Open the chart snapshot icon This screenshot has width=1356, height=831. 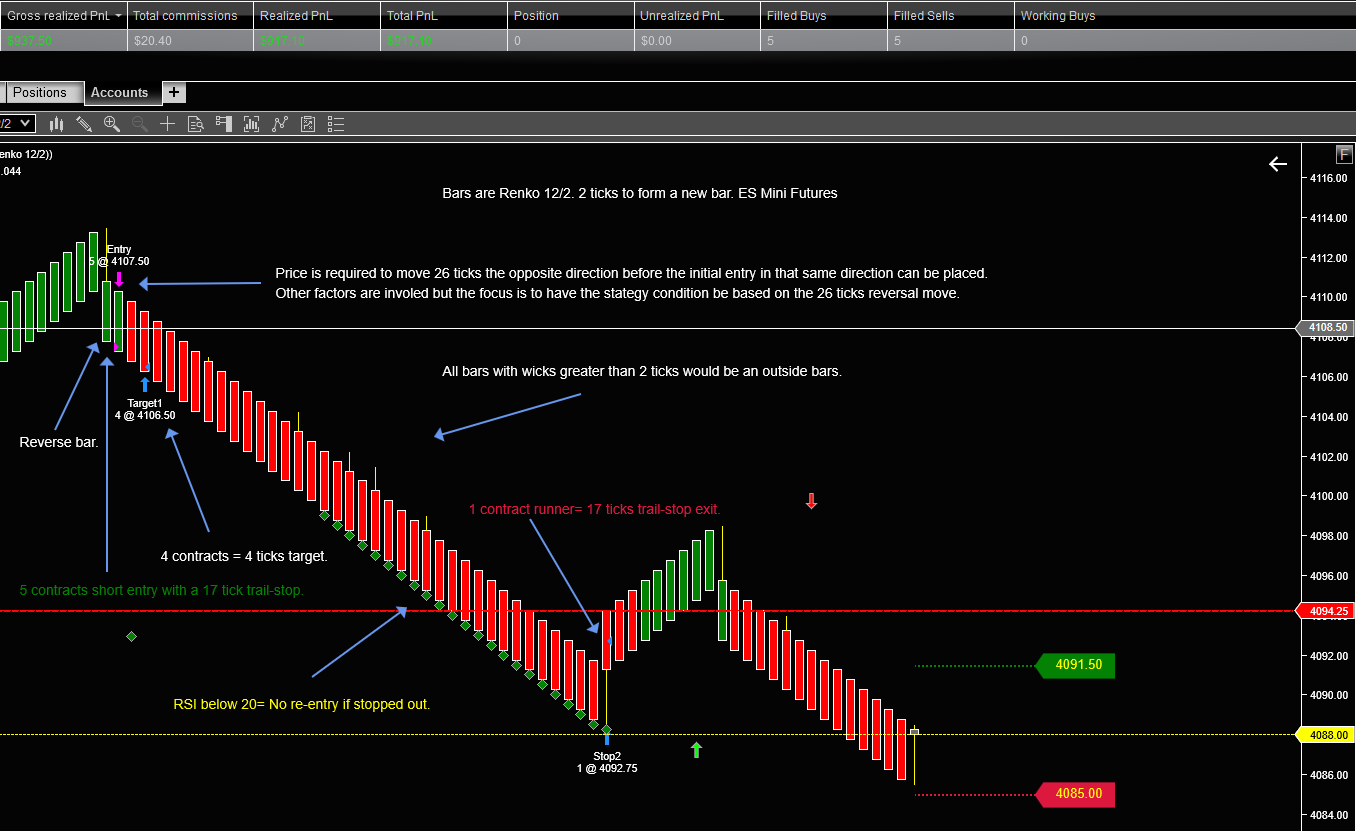pos(251,124)
